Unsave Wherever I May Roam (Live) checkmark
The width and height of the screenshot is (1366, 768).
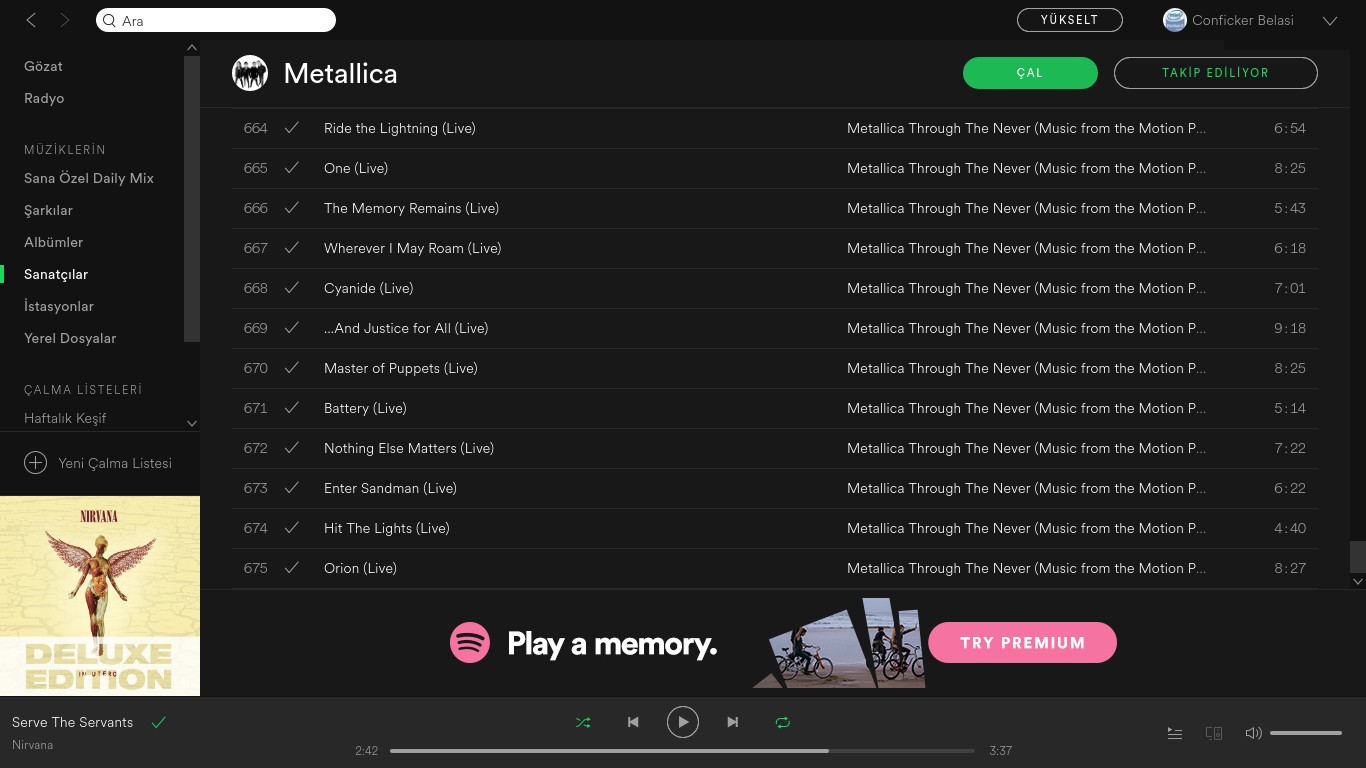point(292,248)
